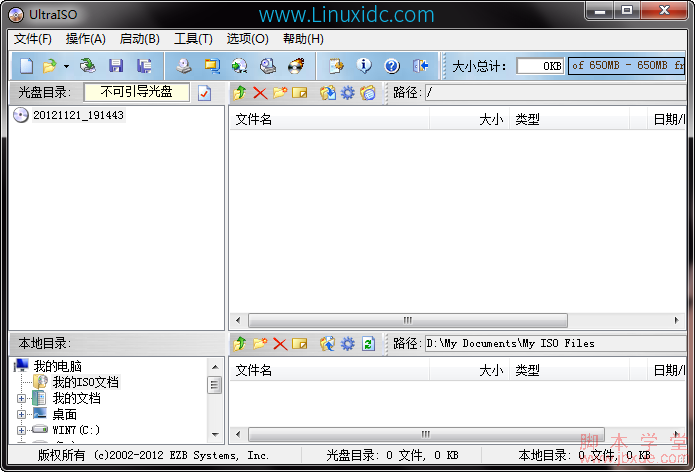Select 桌面 in local tree
Viewport: 695px width, 472px height.
point(65,414)
